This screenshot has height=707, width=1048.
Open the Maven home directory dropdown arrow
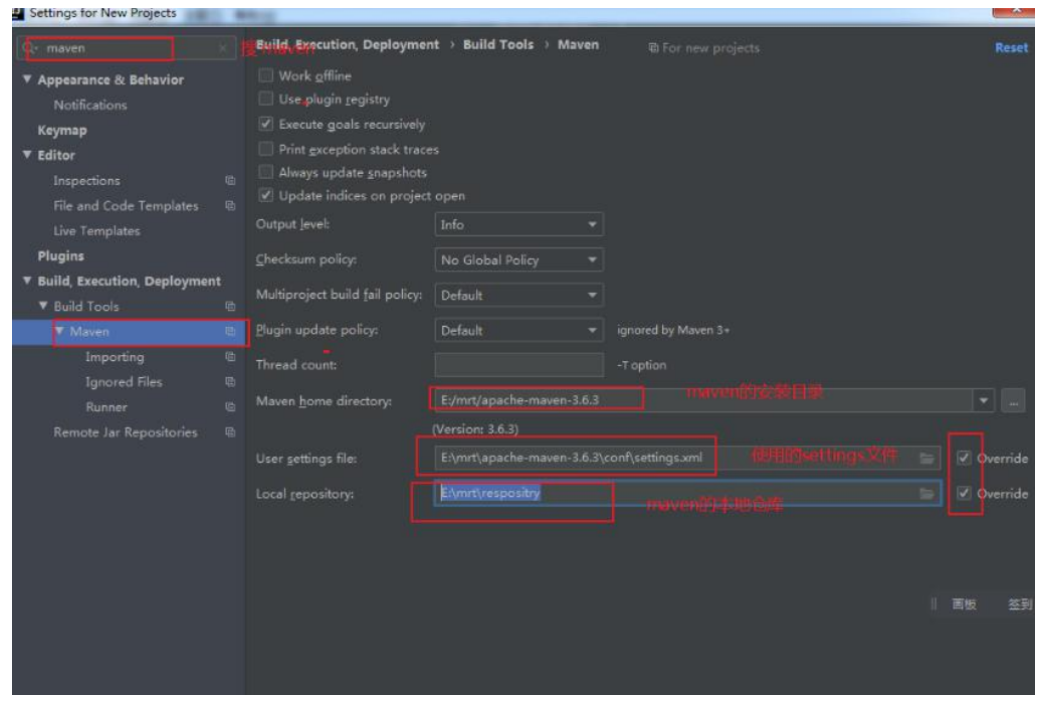click(x=983, y=401)
